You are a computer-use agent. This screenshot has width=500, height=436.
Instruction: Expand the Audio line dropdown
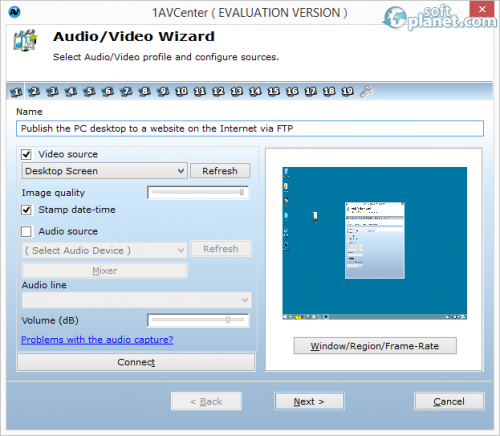(137, 300)
